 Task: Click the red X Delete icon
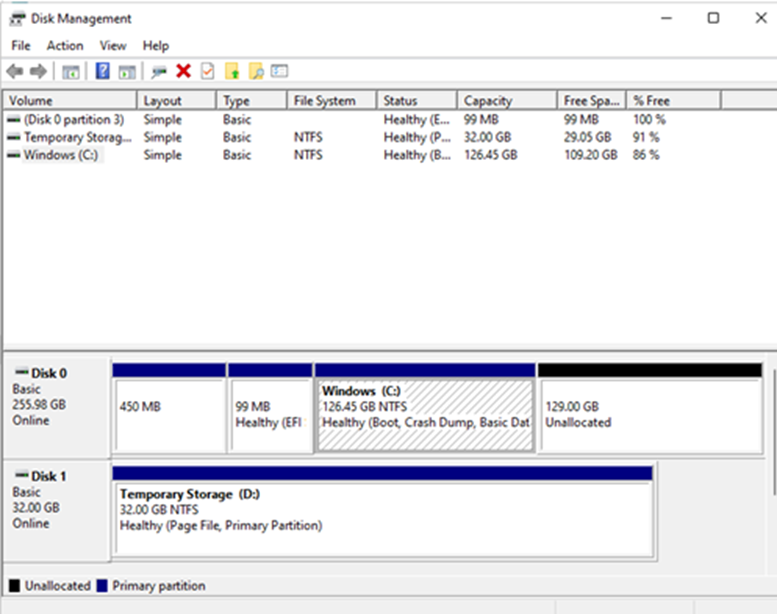(183, 71)
